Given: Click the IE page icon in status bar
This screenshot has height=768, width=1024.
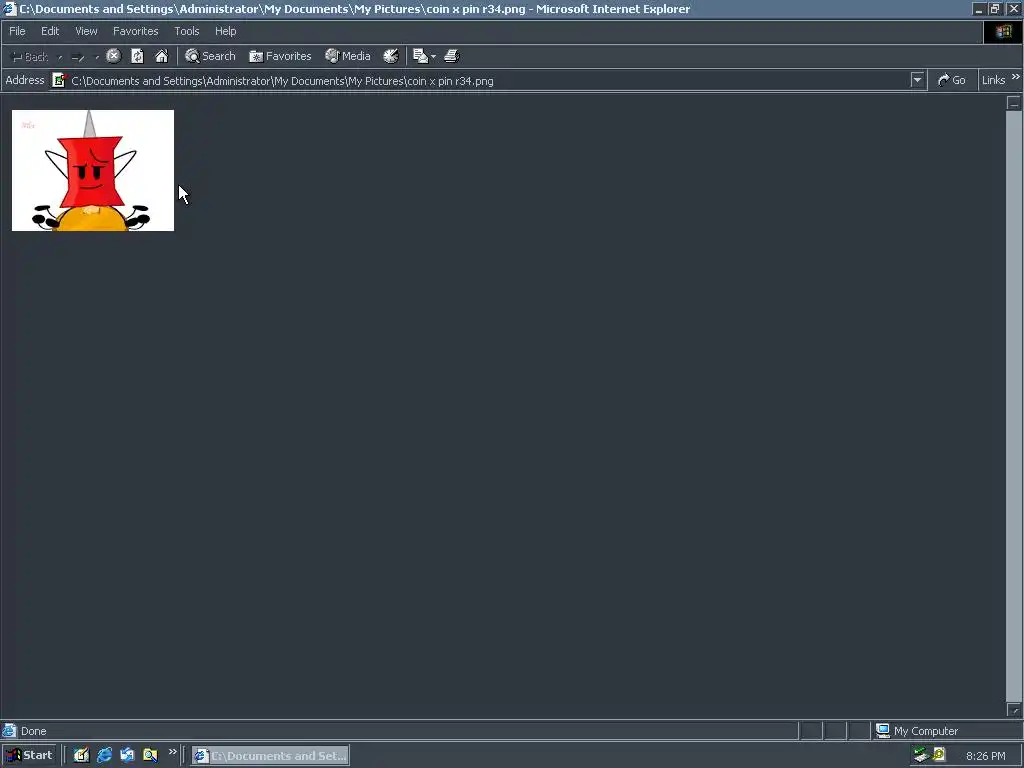Looking at the screenshot, I should click(x=9, y=731).
